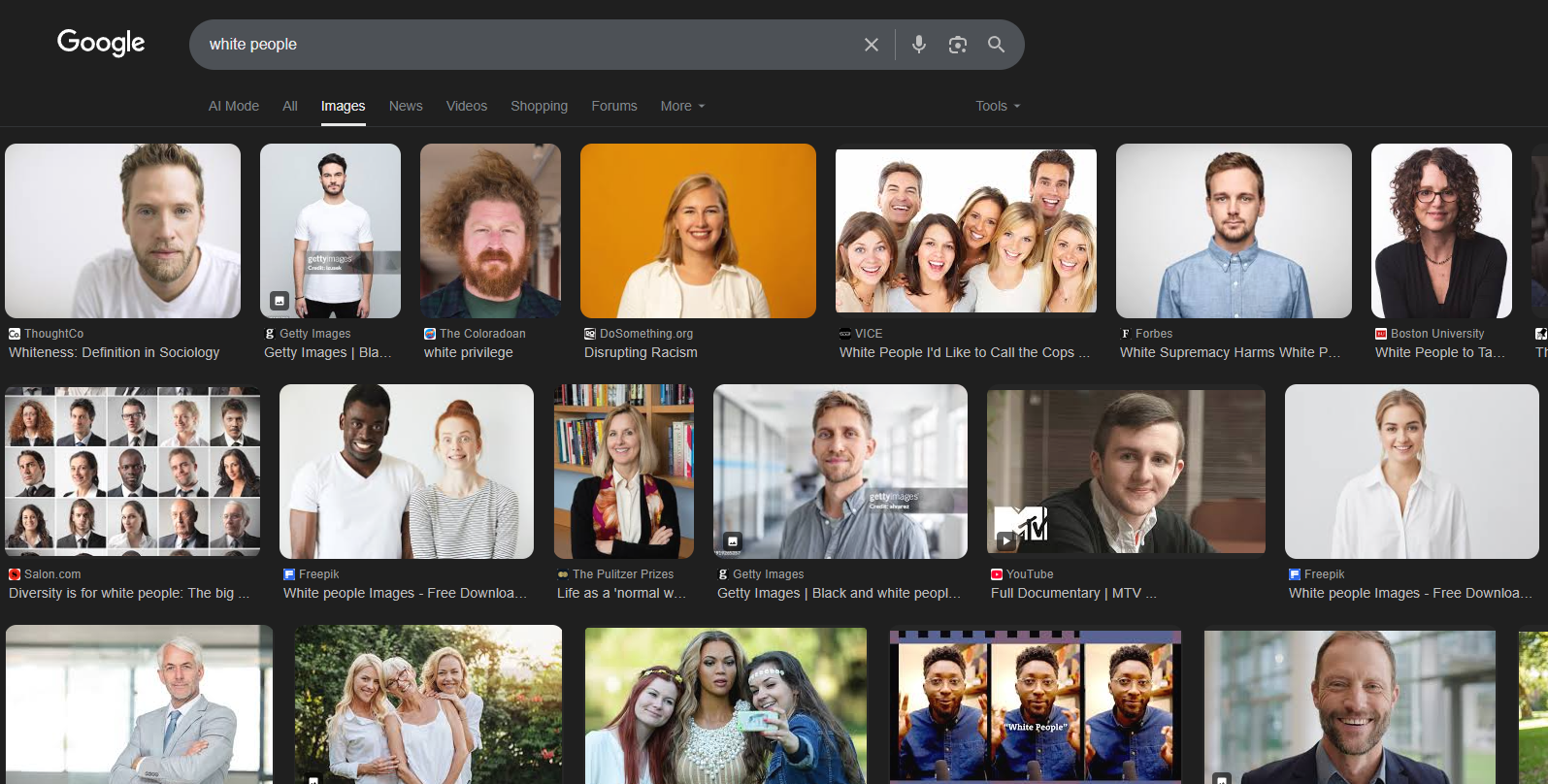Click the Boston University source icon
The image size is (1548, 784).
tap(1380, 334)
